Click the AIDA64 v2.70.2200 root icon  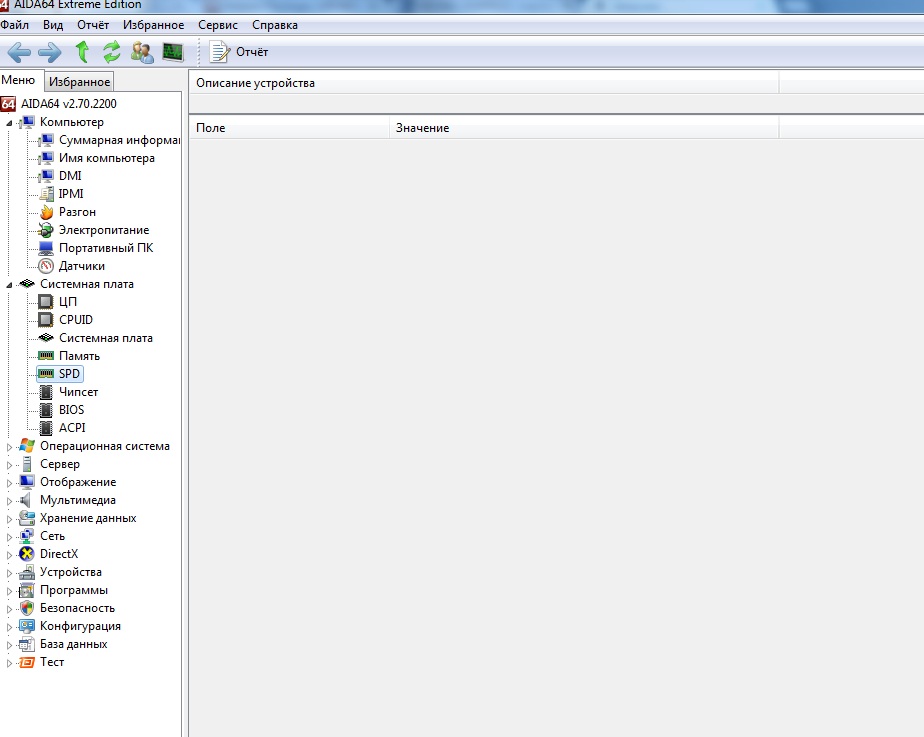(8, 104)
